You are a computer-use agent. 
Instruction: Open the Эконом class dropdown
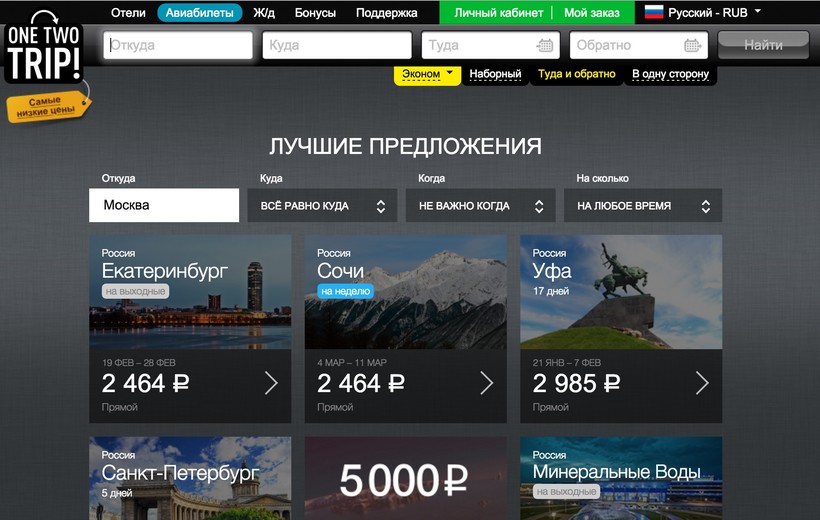pyautogui.click(x=427, y=75)
